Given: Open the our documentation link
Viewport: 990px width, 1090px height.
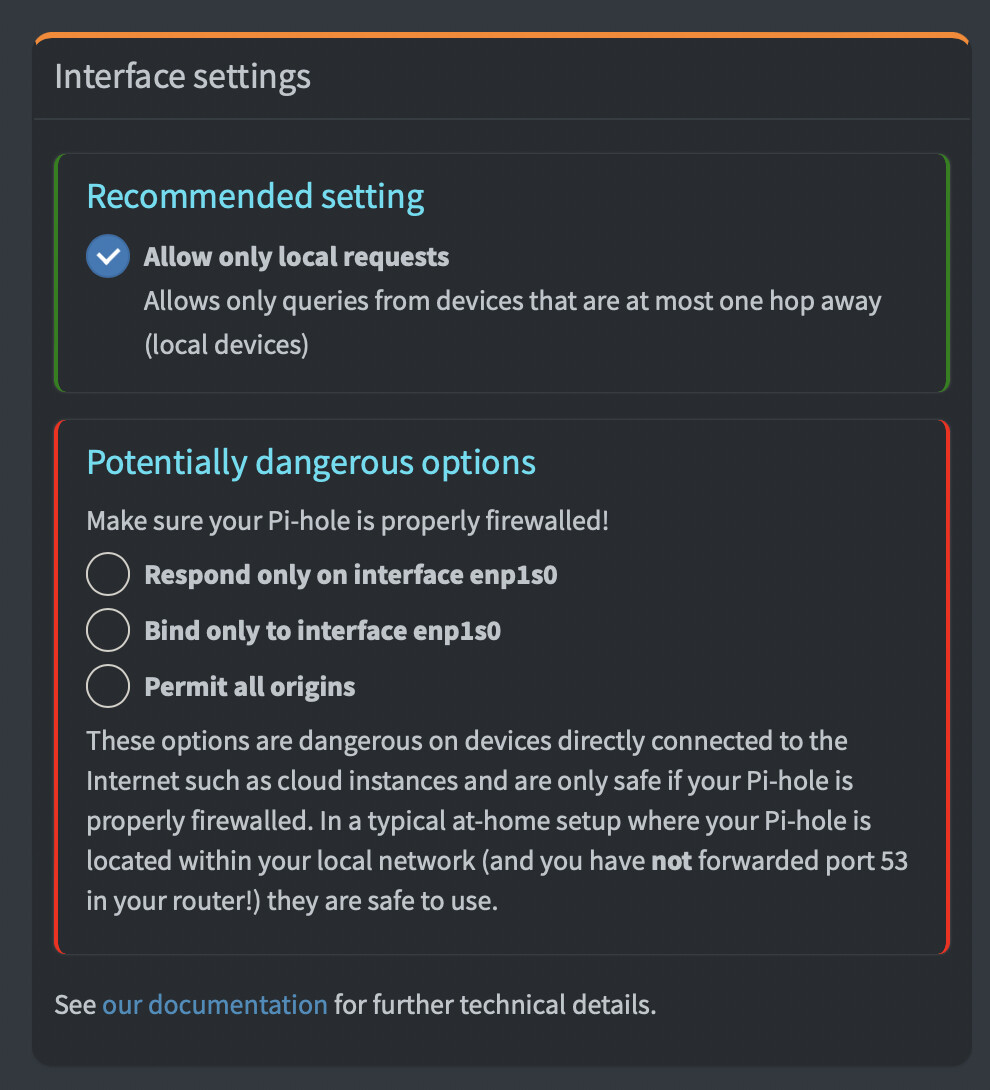Looking at the screenshot, I should point(214,1004).
